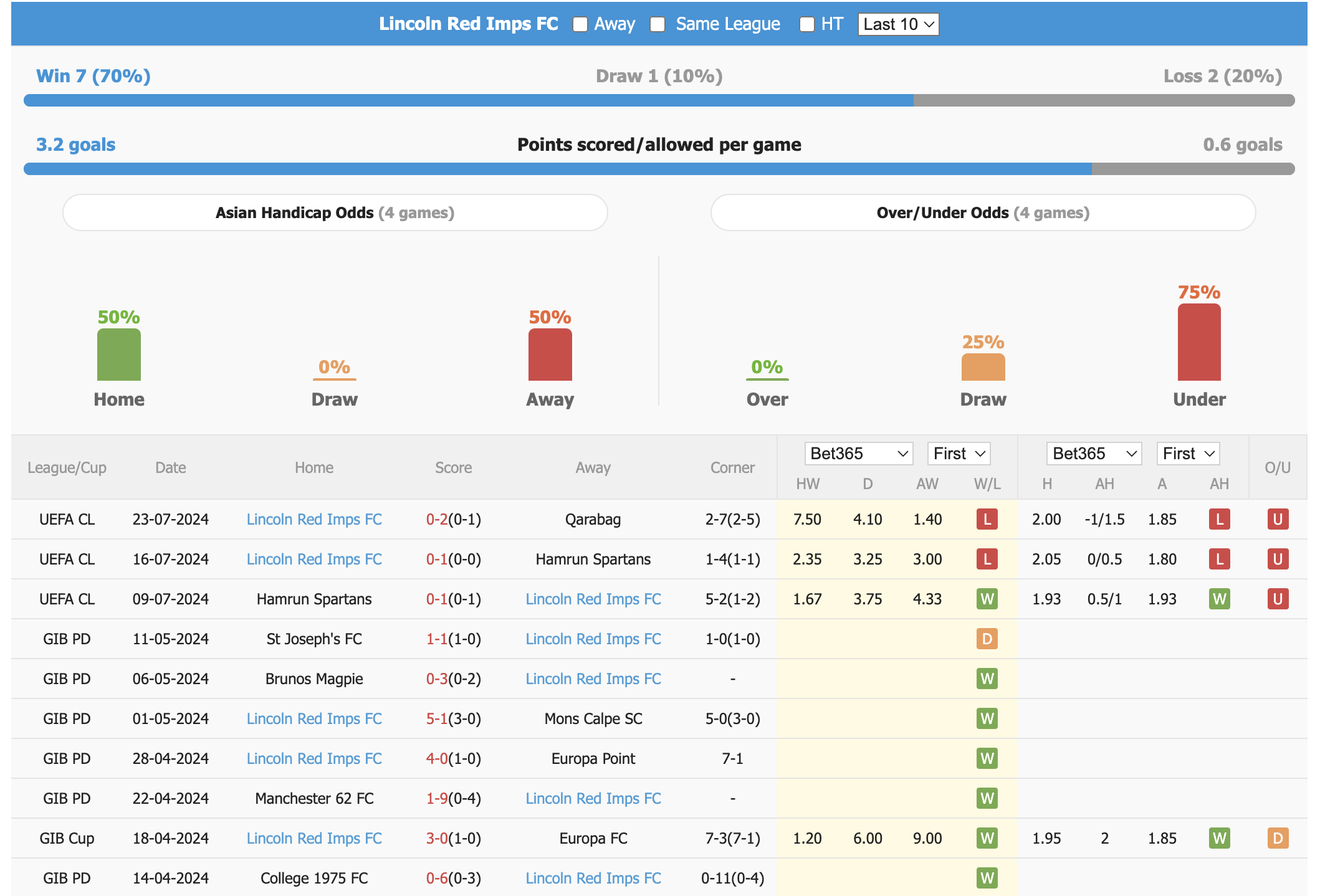This screenshot has width=1320, height=896.
Task: Click the 0-2(0-1) score against Qarabag
Action: 454,519
